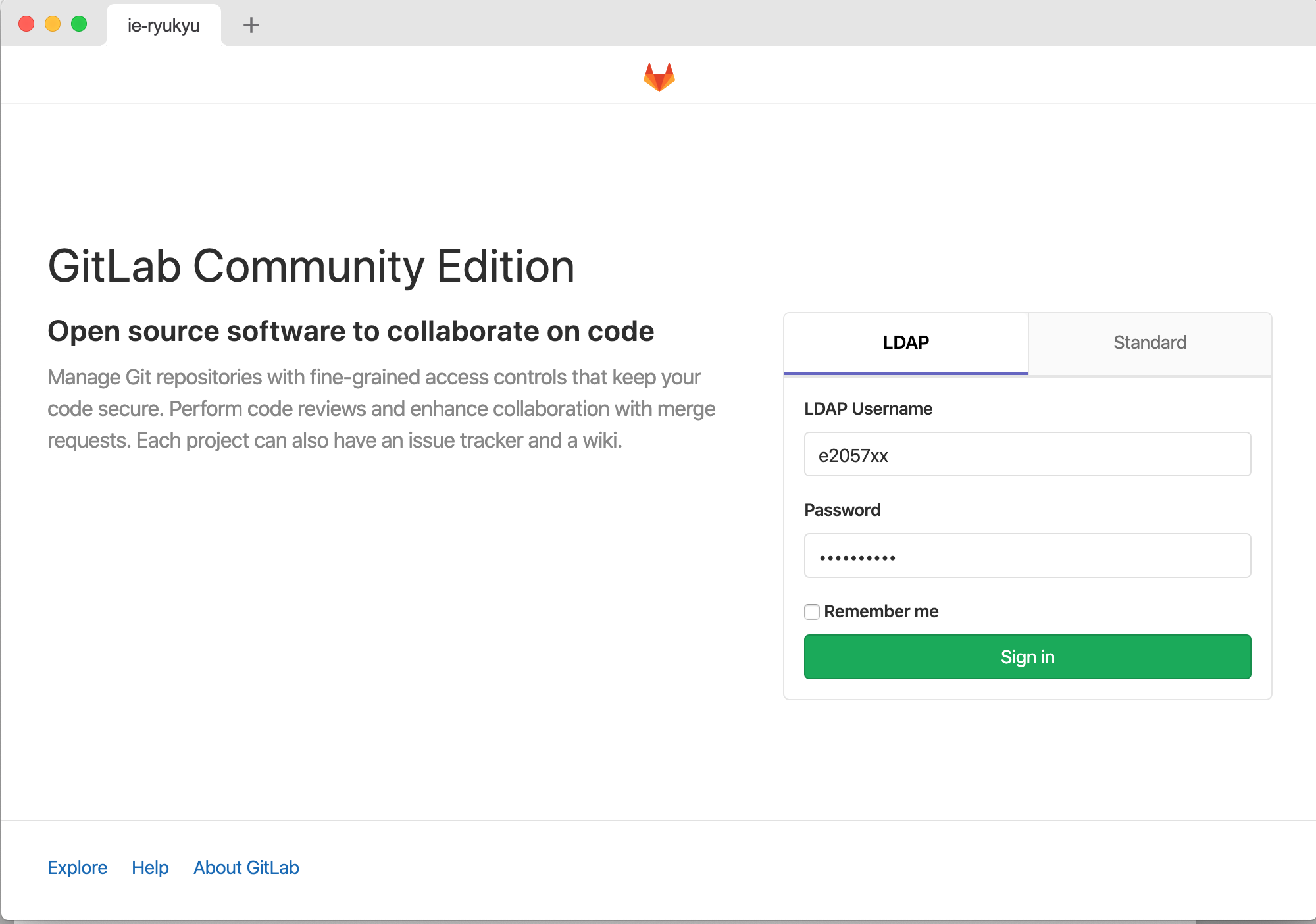Open a new browser tab with plus icon
1316x924 pixels.
coord(251,25)
